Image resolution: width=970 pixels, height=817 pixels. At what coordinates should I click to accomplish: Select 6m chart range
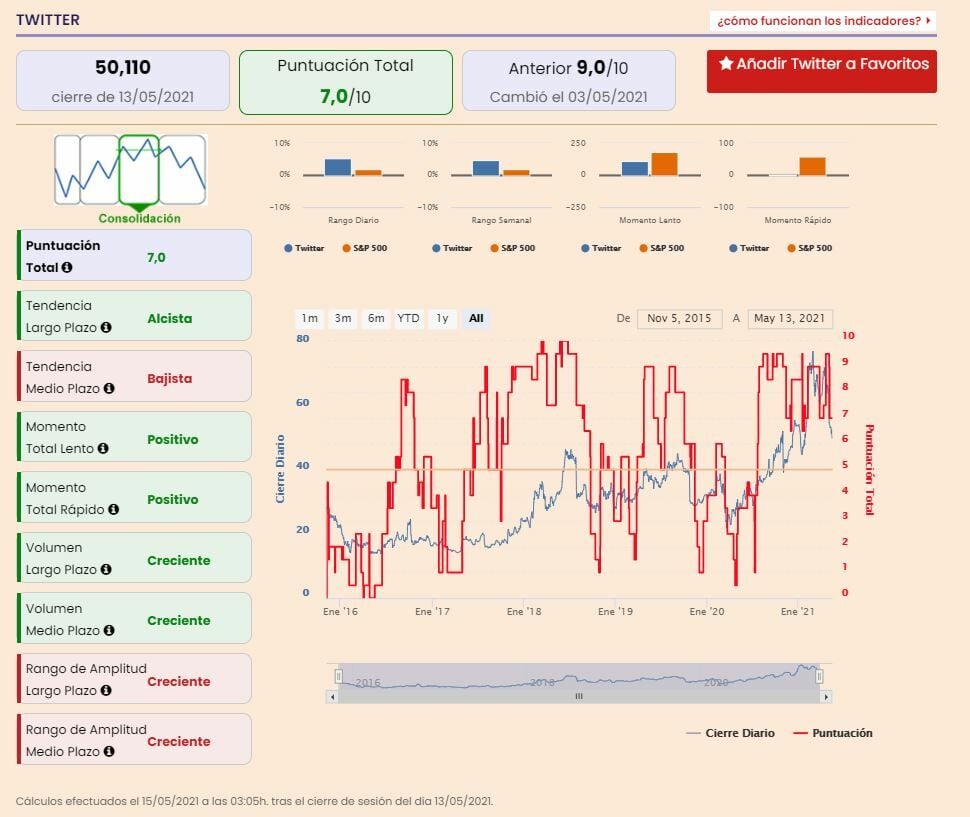[376, 319]
